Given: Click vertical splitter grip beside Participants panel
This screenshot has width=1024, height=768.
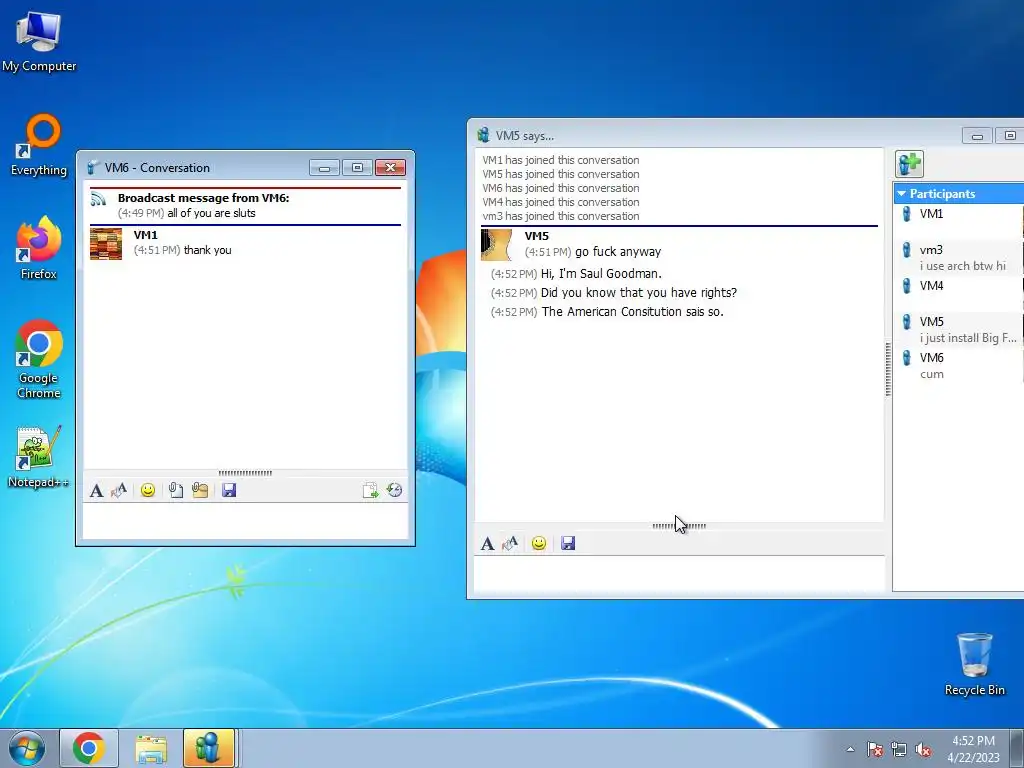Looking at the screenshot, I should [x=888, y=369].
